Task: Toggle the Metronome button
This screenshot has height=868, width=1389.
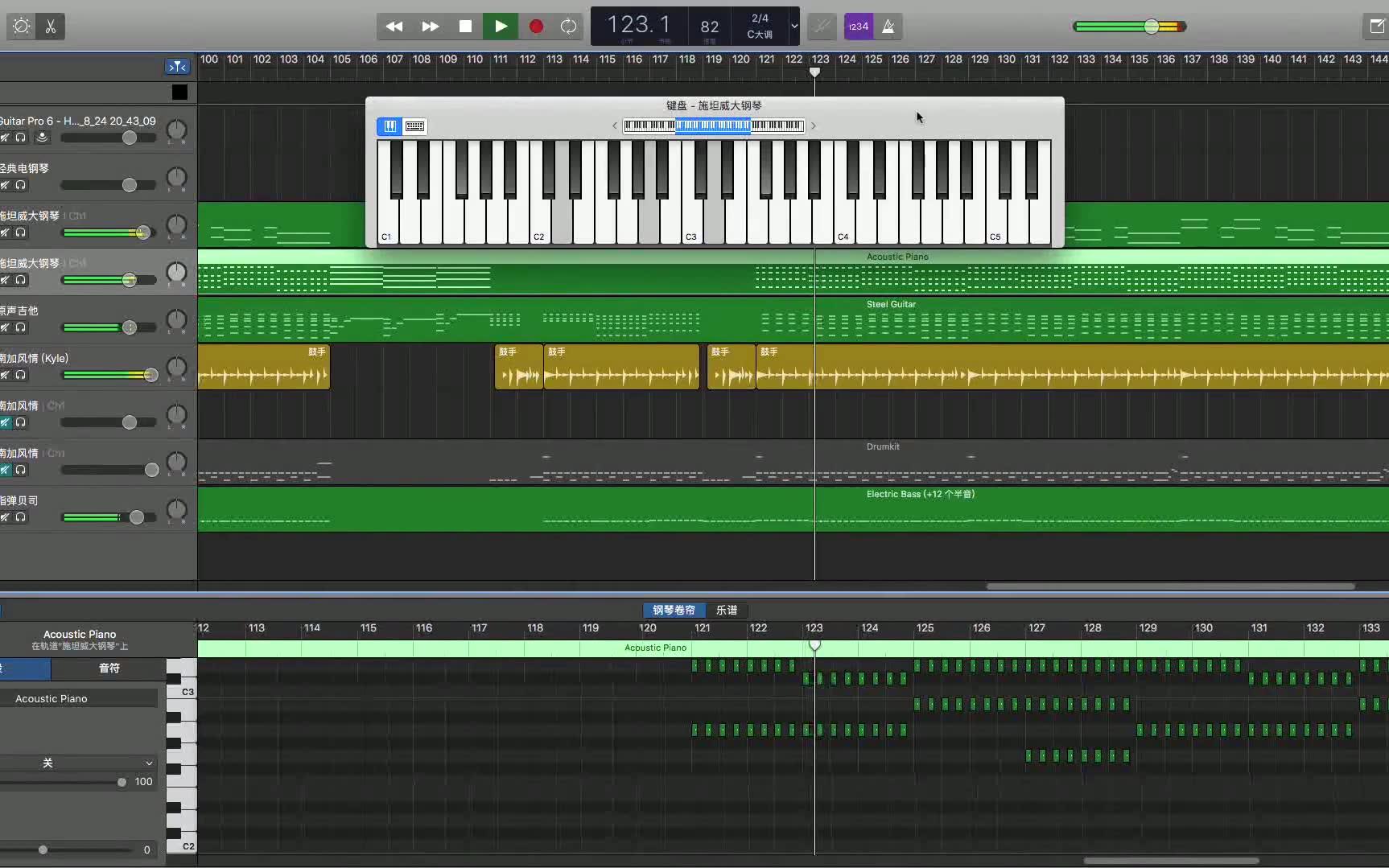Action: coord(888,27)
